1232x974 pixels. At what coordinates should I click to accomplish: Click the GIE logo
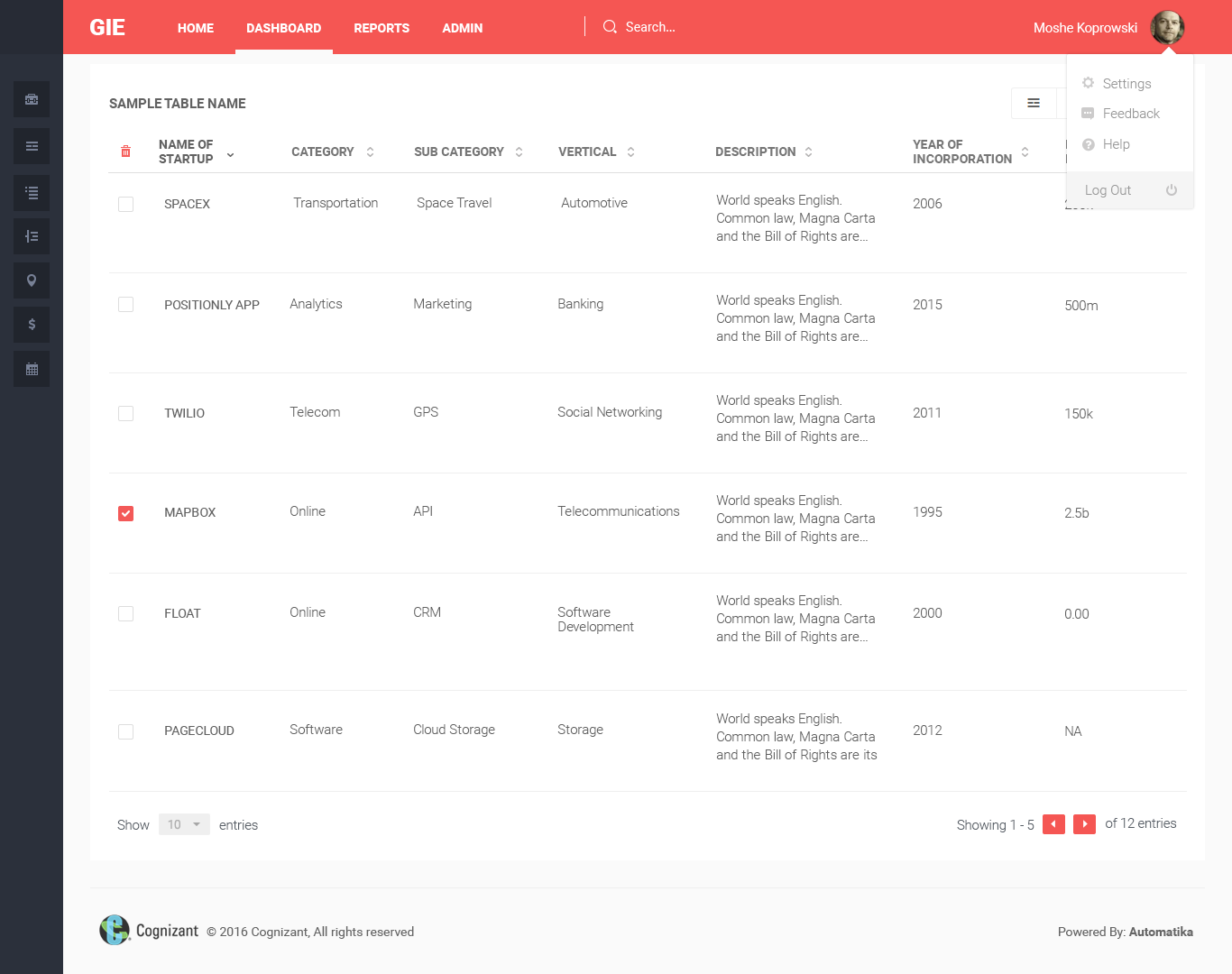point(107,27)
